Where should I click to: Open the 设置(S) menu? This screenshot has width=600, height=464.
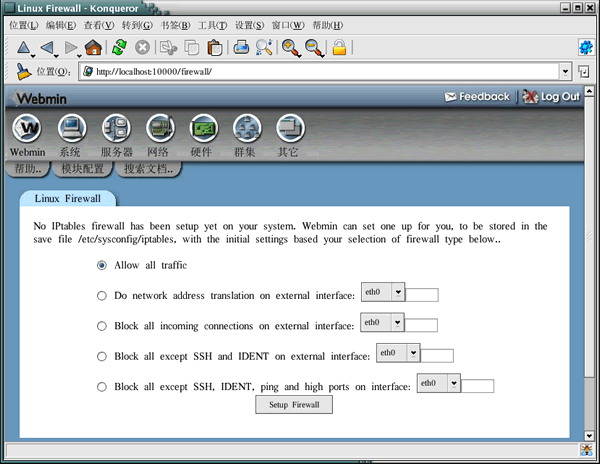click(x=249, y=25)
